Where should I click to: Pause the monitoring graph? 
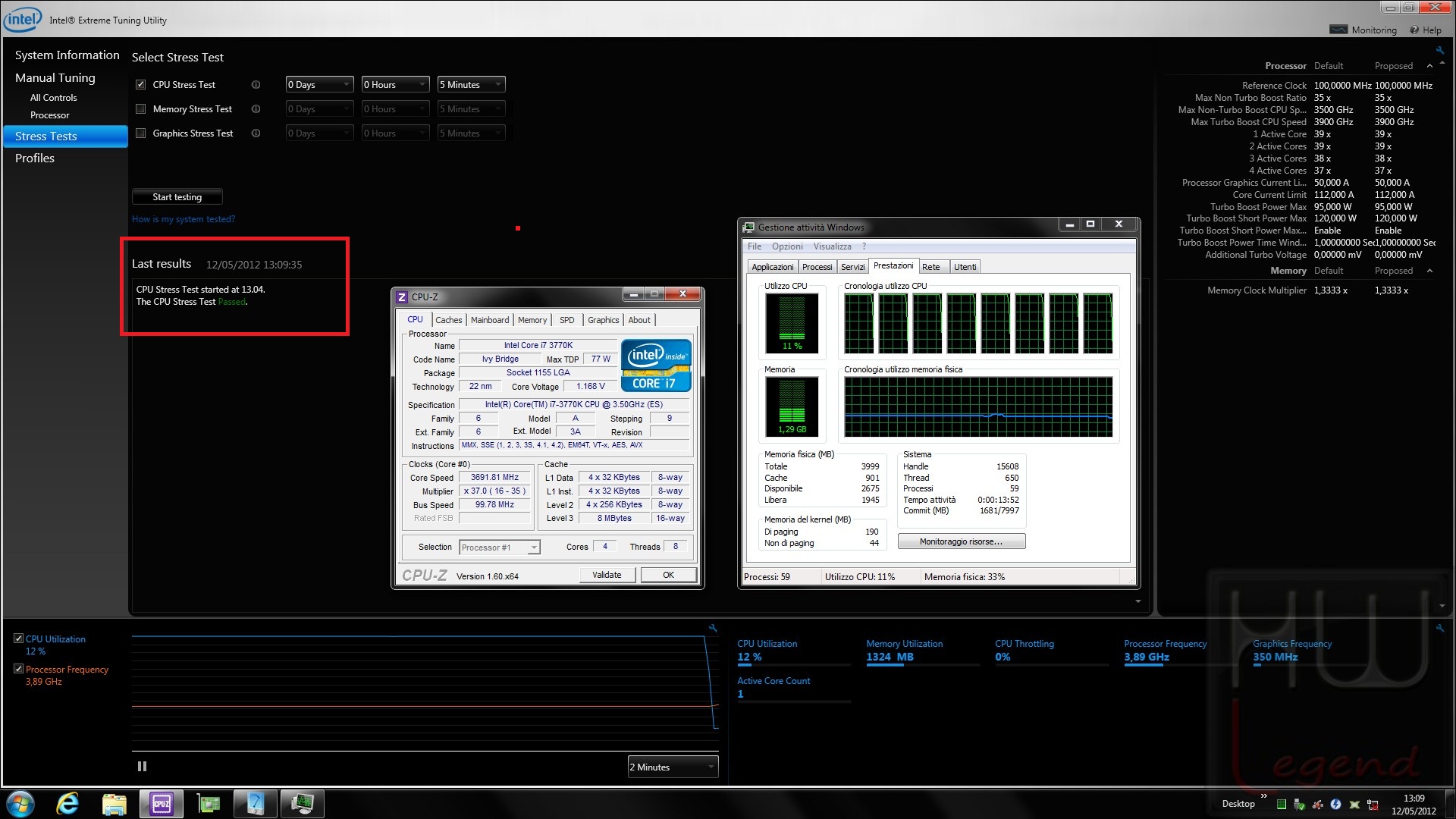click(x=142, y=767)
